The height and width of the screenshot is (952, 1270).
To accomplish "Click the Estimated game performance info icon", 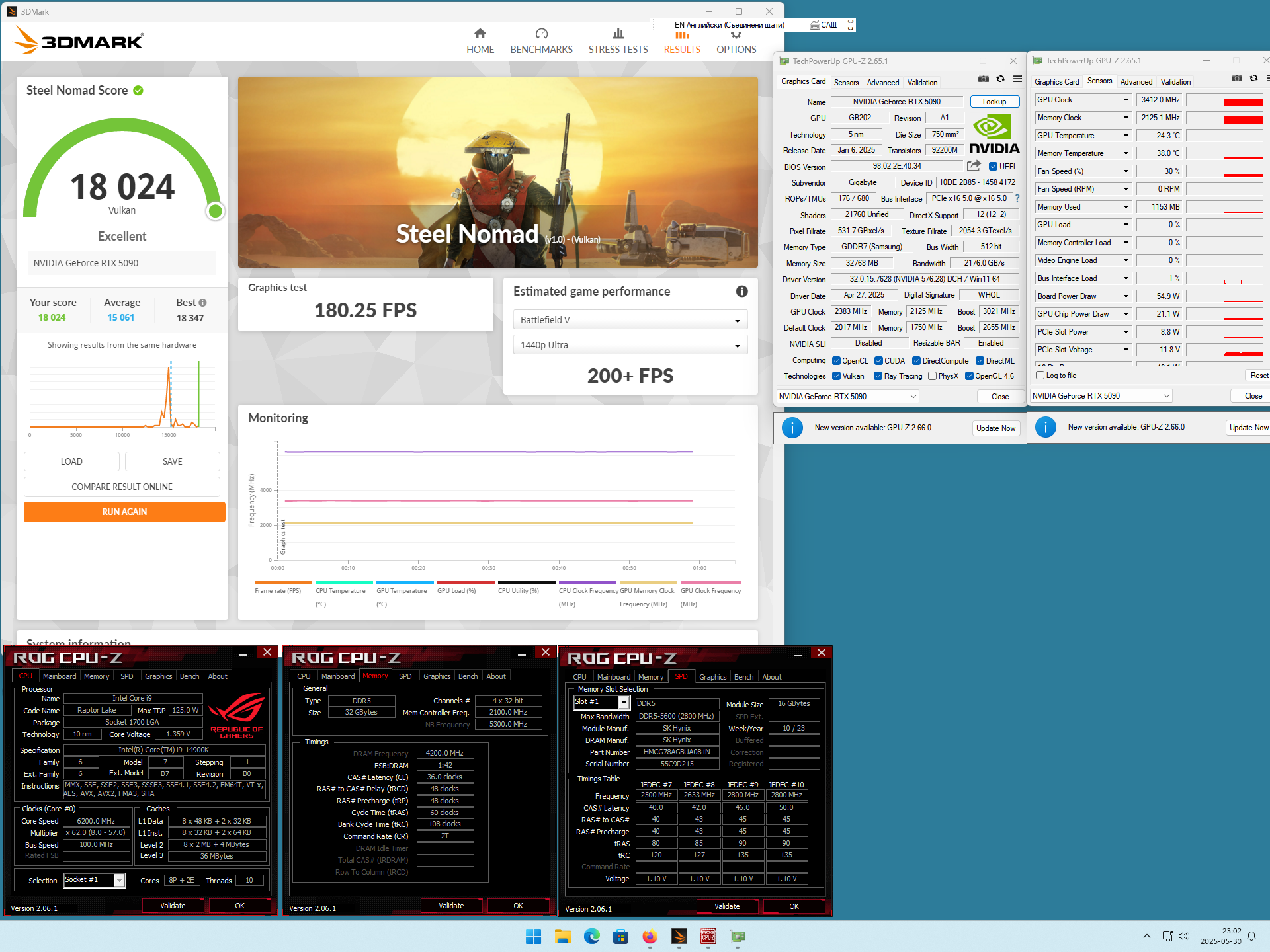I will (742, 292).
